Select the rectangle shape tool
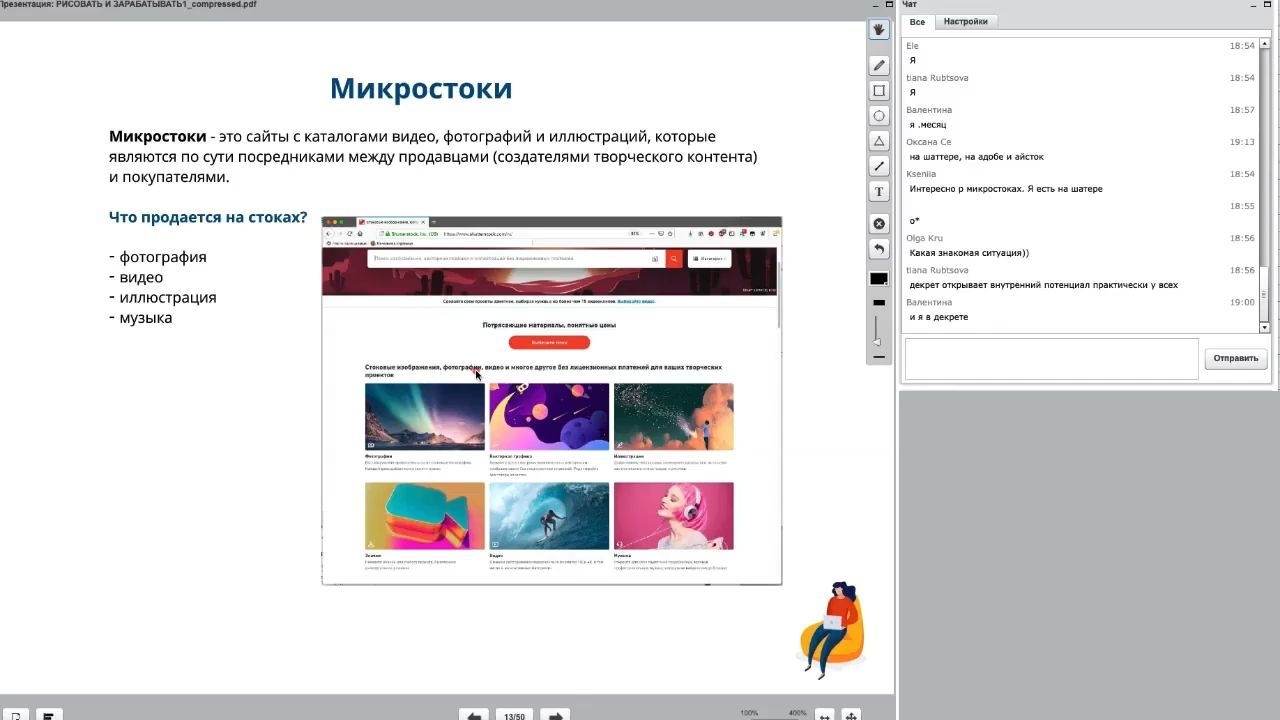The height and width of the screenshot is (720, 1280). pyautogui.click(x=879, y=90)
